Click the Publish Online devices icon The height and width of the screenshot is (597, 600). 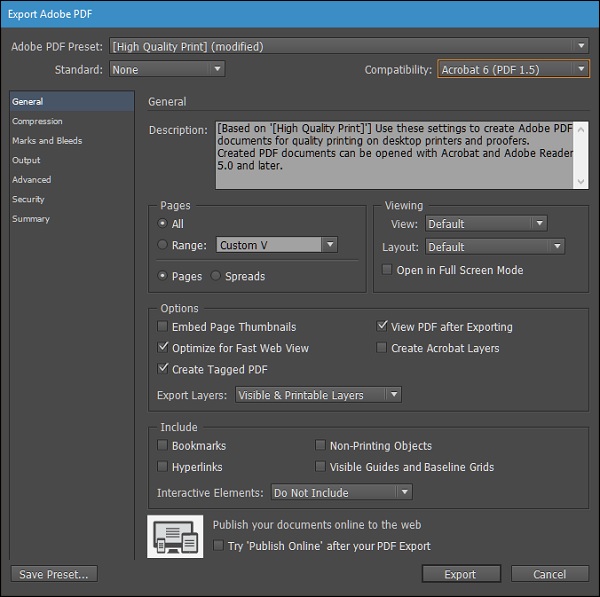[176, 536]
